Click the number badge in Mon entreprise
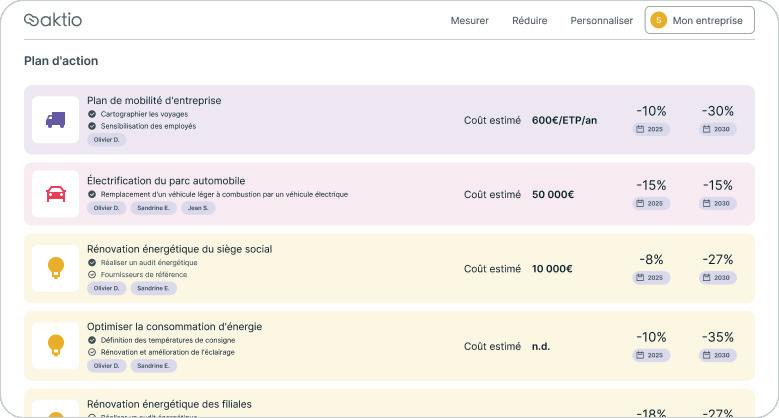 [x=658, y=20]
